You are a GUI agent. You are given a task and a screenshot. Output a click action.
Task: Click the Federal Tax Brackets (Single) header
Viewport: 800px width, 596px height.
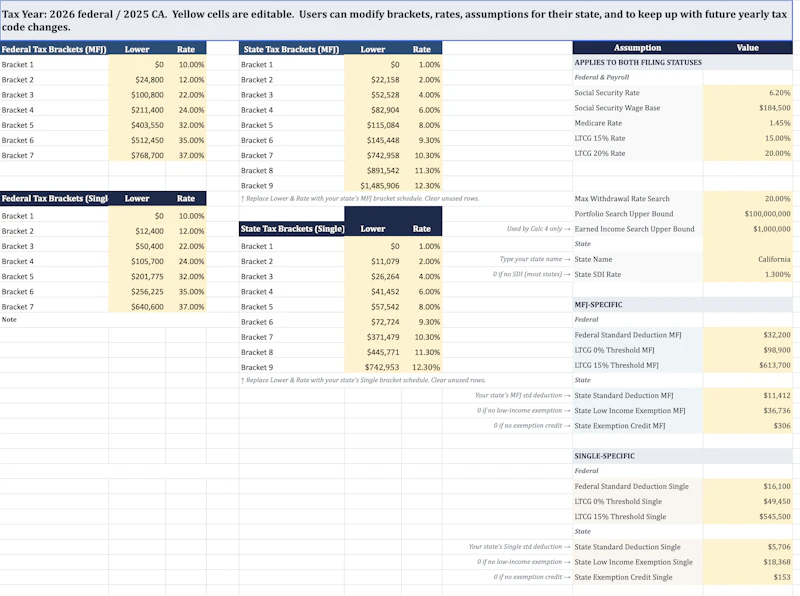(x=54, y=198)
